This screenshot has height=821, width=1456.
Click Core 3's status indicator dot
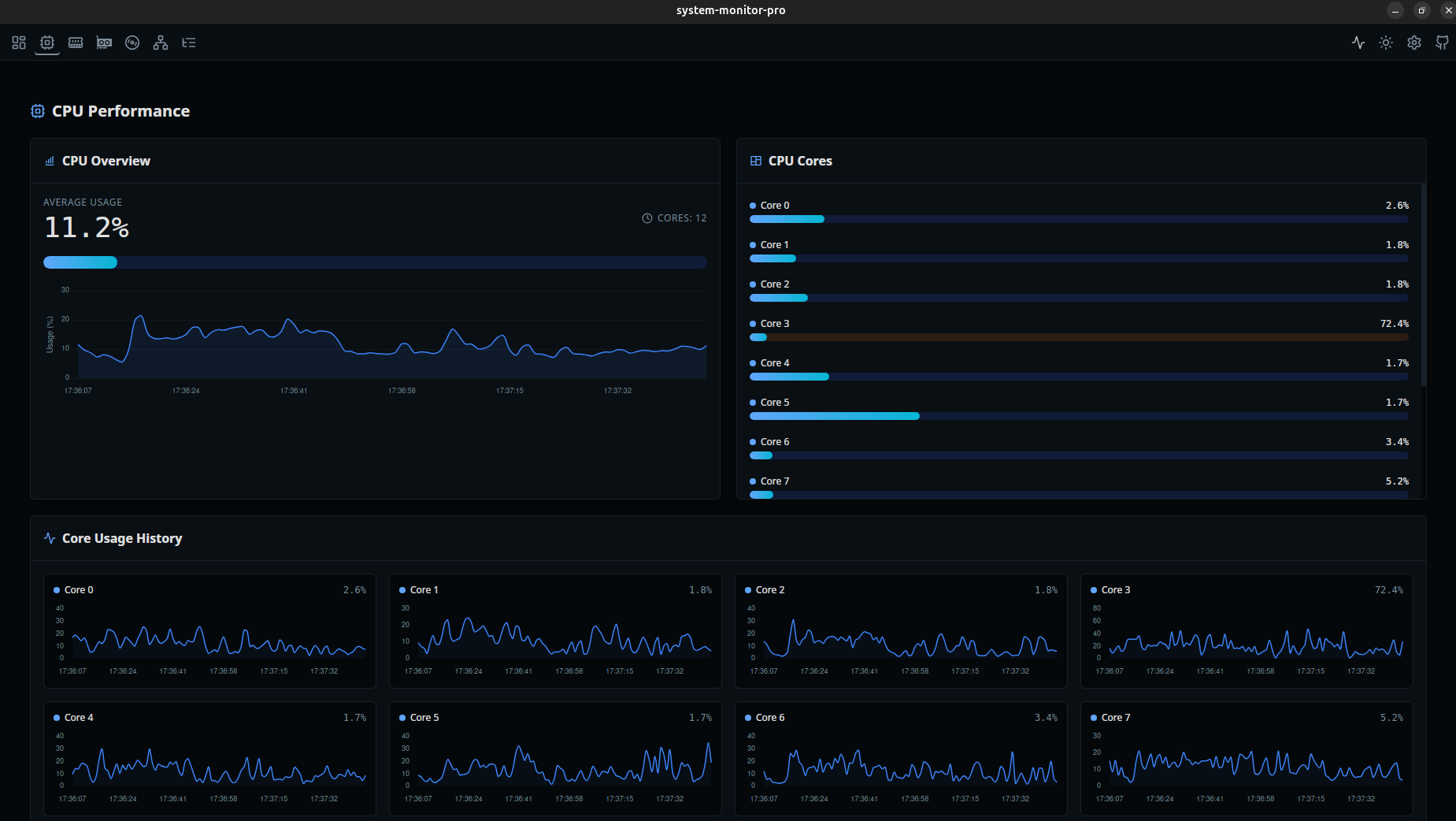click(x=754, y=323)
